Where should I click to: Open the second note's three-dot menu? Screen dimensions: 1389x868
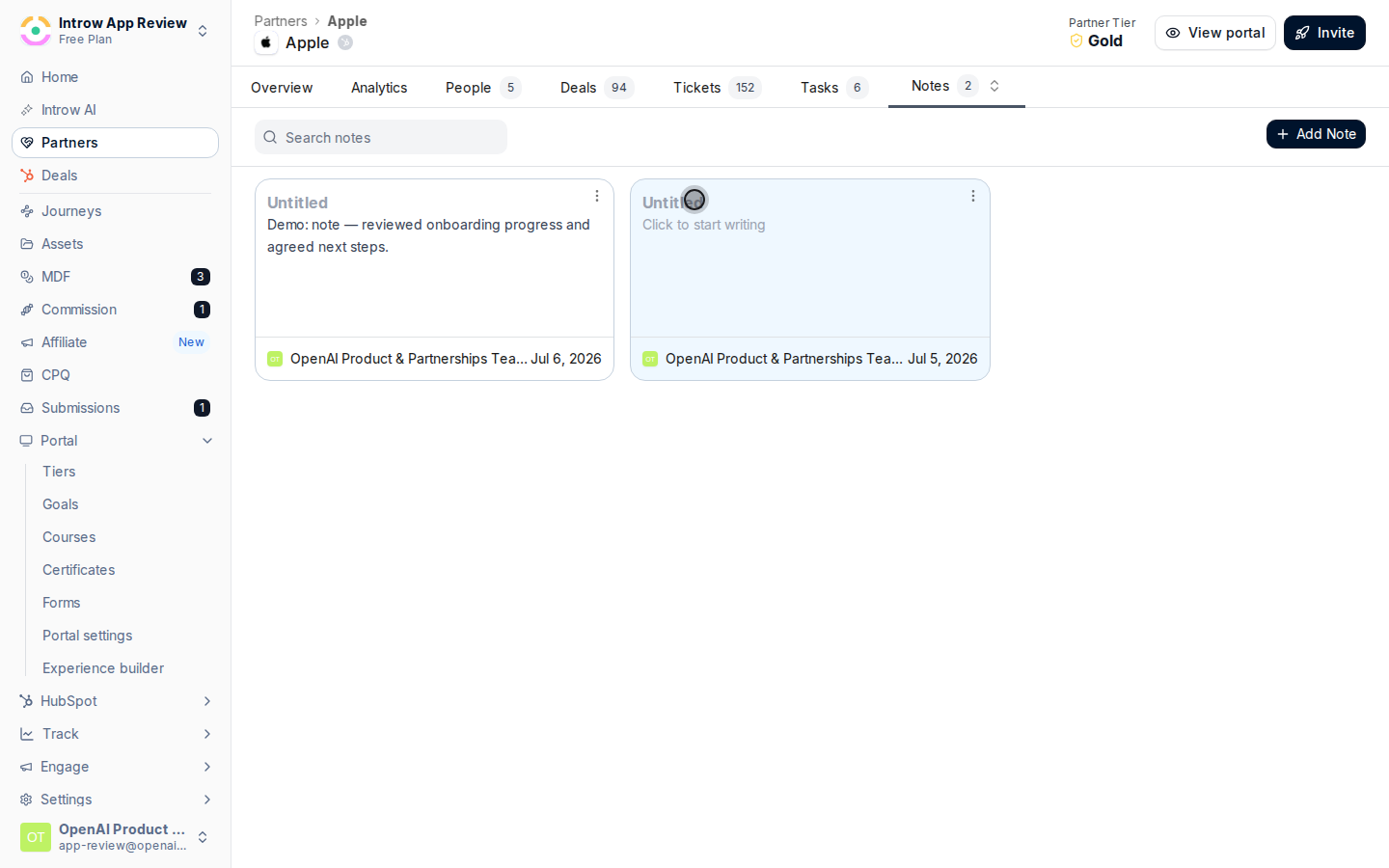point(973,196)
